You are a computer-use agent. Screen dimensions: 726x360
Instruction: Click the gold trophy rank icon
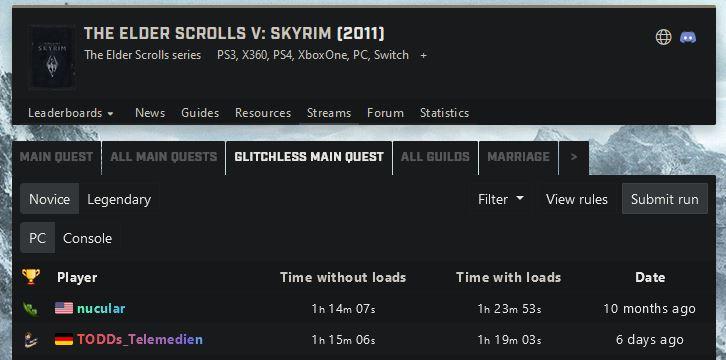(31, 277)
